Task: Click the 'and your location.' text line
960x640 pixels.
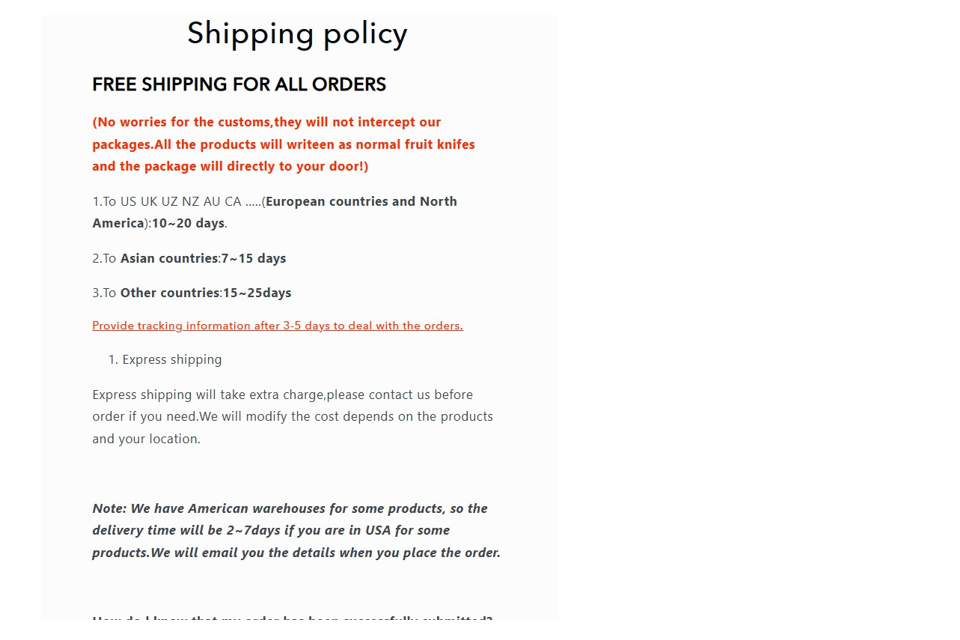Action: point(146,439)
